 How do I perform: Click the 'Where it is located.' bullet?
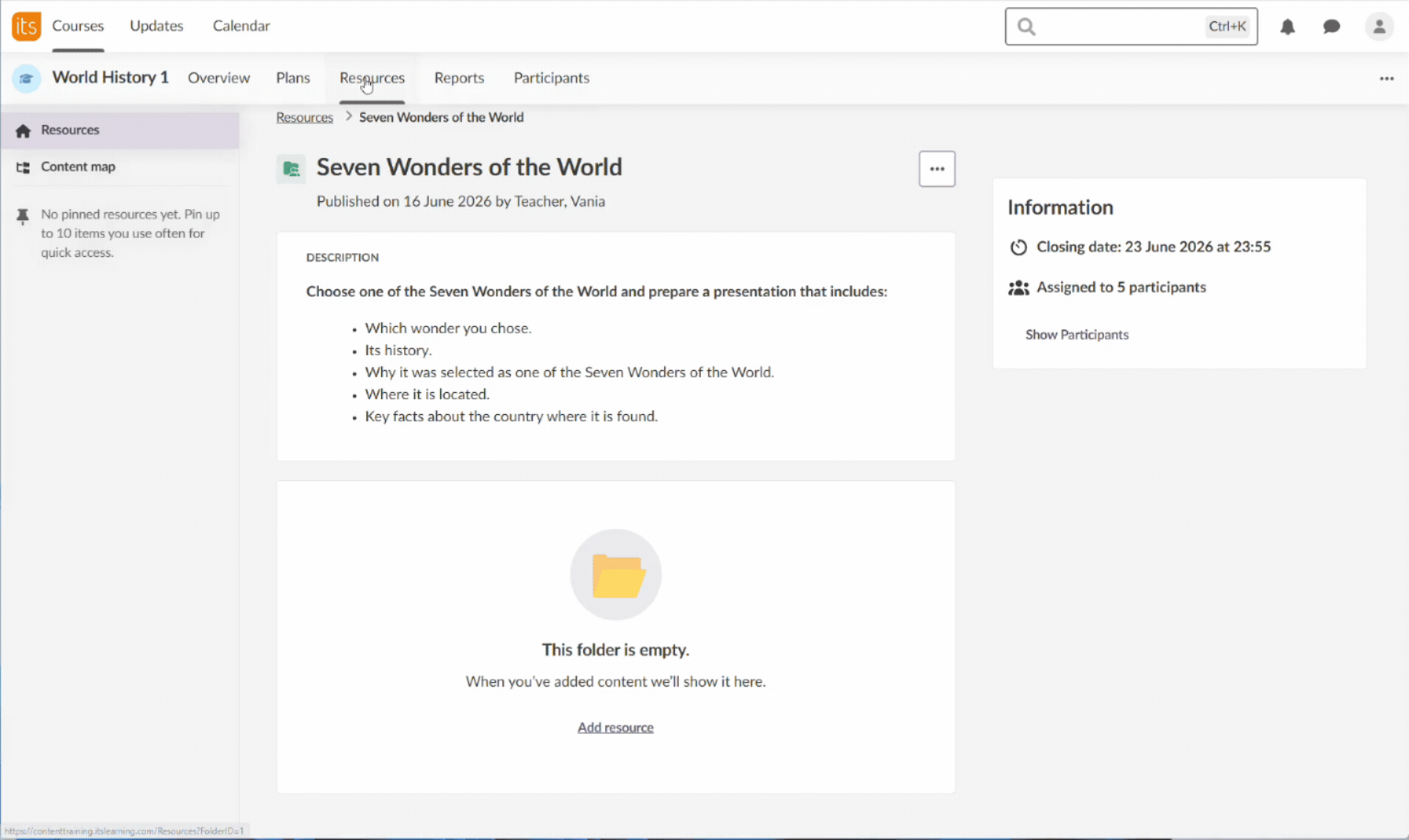coord(427,394)
